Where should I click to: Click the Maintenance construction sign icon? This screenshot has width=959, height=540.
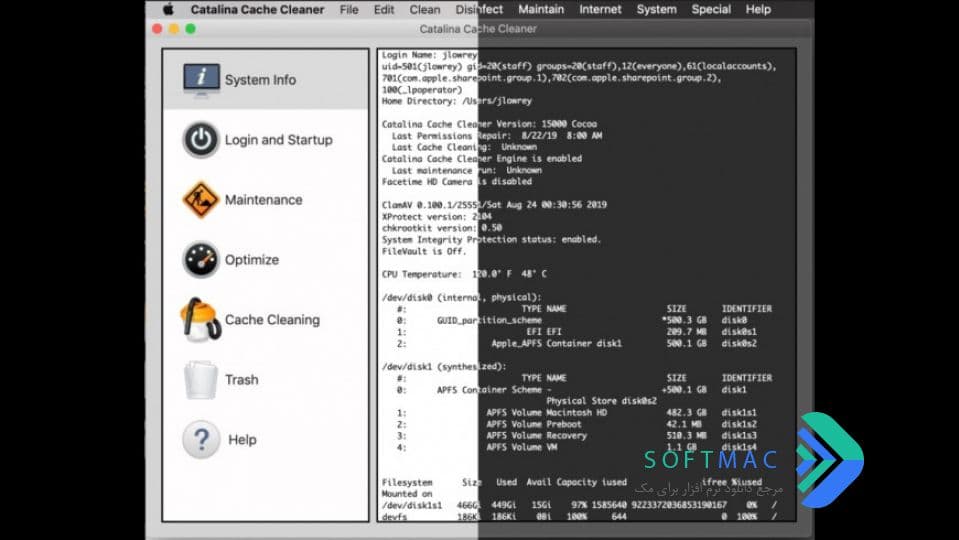tap(201, 199)
